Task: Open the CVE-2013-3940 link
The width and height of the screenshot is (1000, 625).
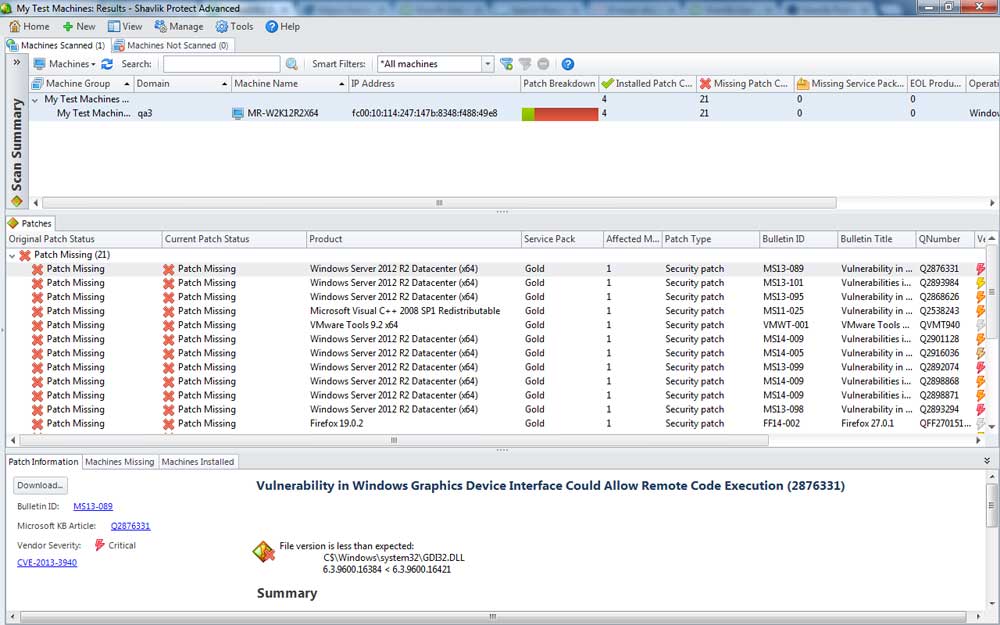Action: pyautogui.click(x=47, y=562)
